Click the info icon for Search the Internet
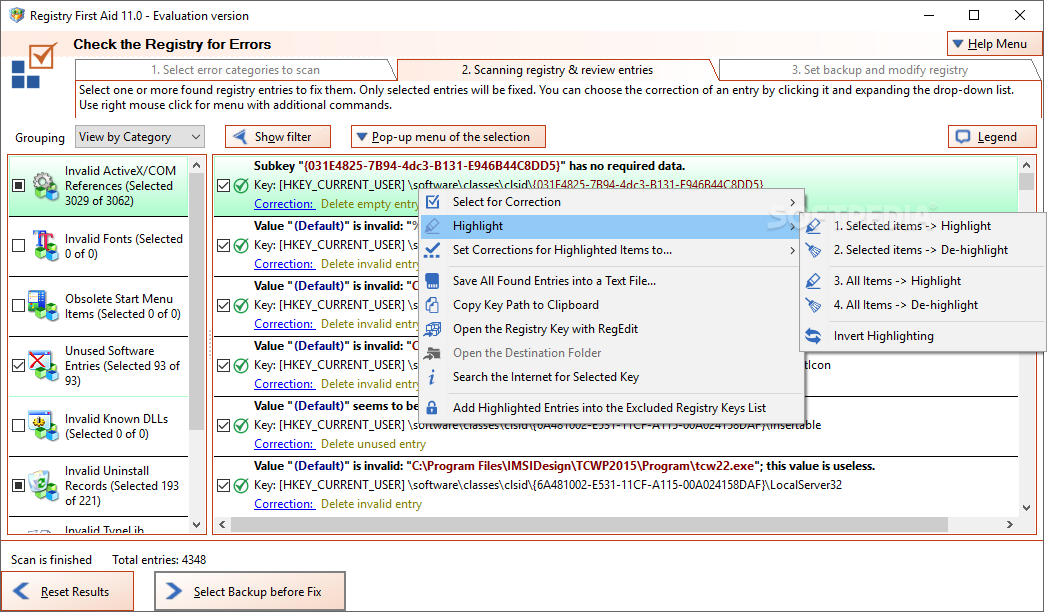Viewport: 1047px width, 612px height. [432, 377]
